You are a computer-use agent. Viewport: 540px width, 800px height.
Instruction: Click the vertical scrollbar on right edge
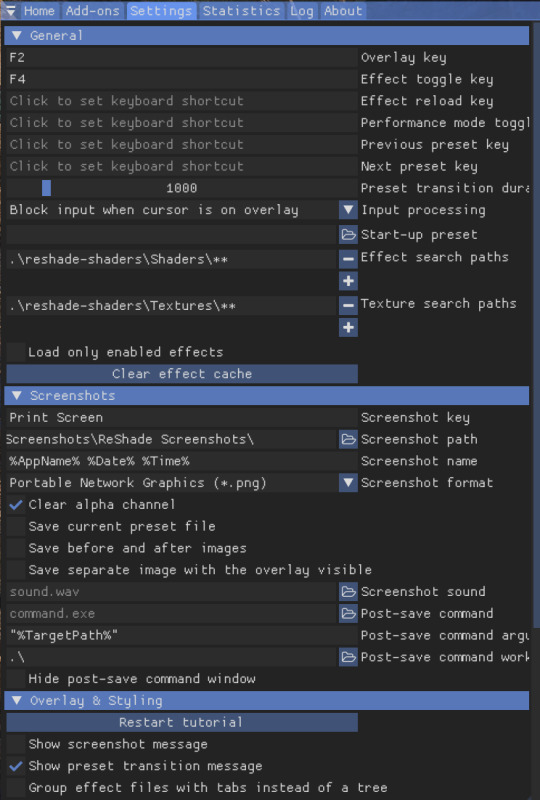pyautogui.click(x=536, y=327)
